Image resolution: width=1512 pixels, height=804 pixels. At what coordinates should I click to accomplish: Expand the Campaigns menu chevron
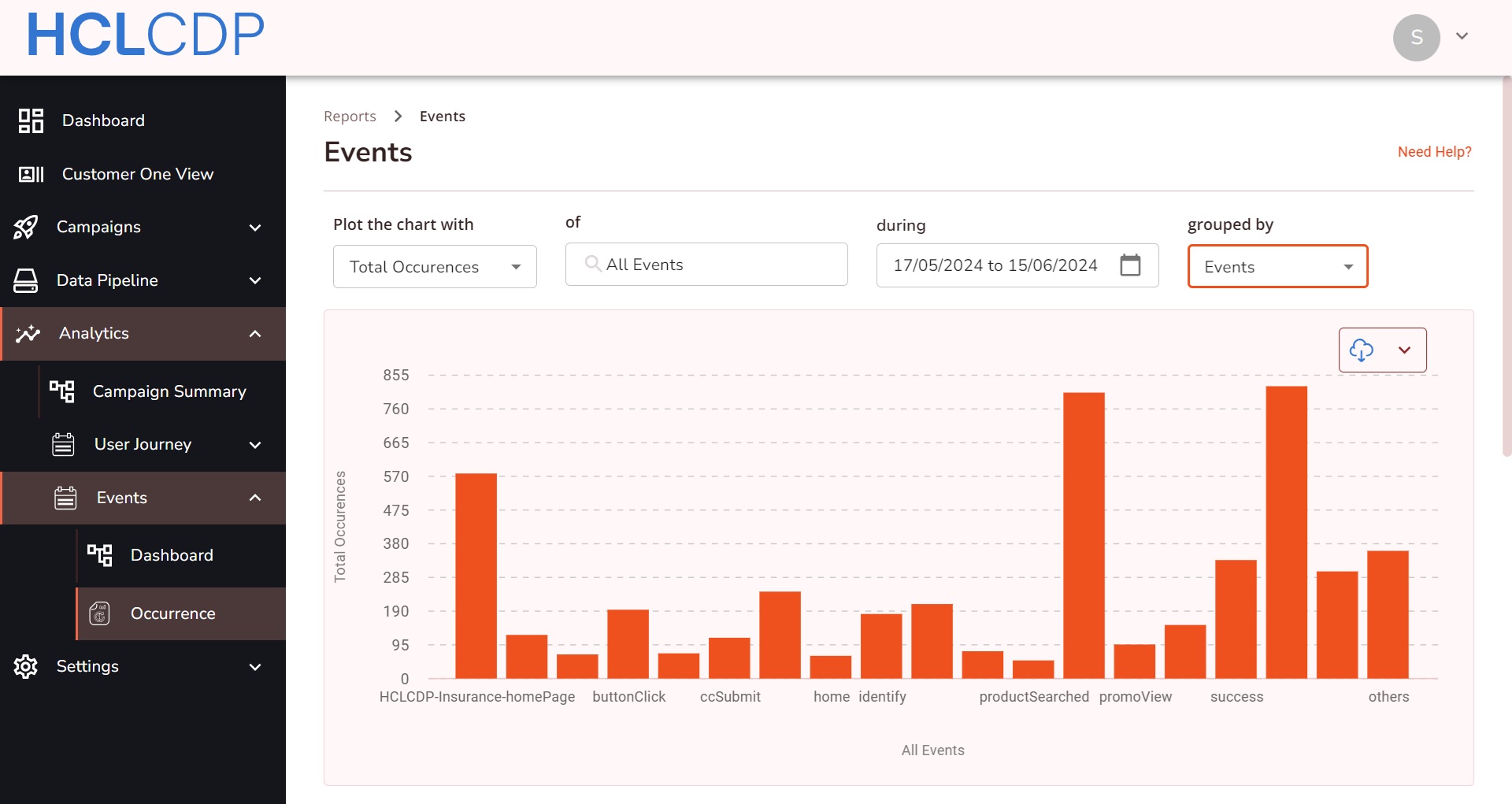click(x=255, y=228)
